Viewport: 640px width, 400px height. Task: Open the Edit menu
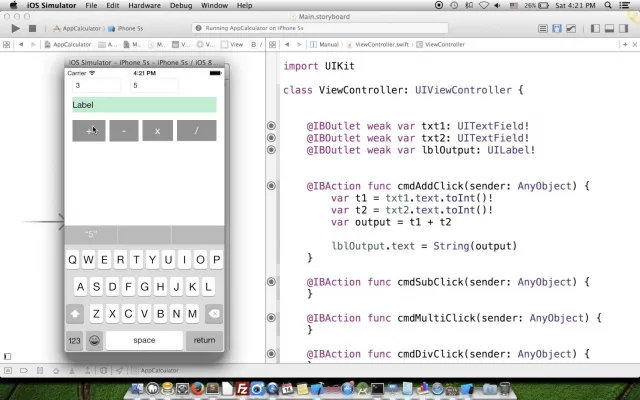pos(113,5)
